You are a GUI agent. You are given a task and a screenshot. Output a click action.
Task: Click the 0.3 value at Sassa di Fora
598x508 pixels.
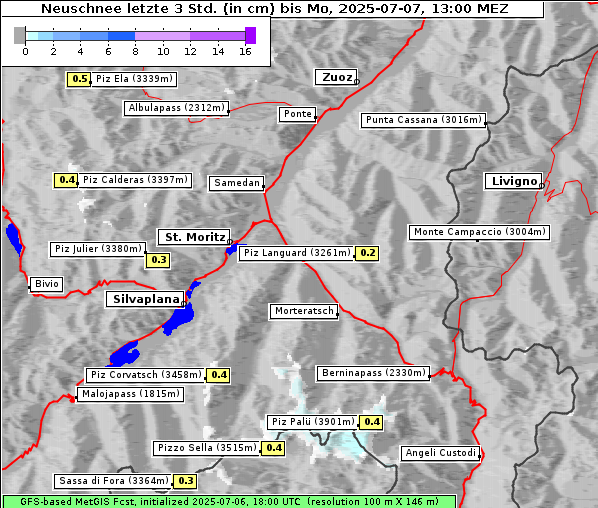tap(185, 481)
